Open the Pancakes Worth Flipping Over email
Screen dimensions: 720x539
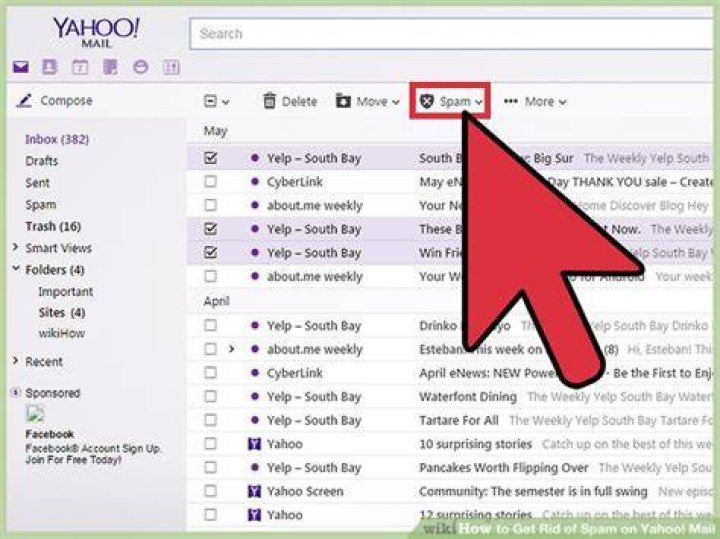point(504,468)
